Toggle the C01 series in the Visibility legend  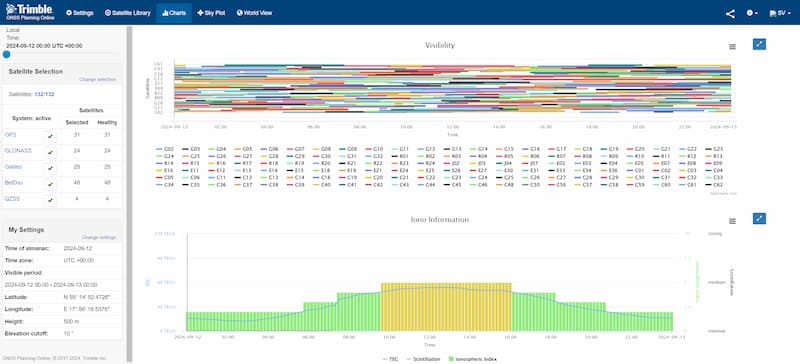pyautogui.click(x=635, y=171)
